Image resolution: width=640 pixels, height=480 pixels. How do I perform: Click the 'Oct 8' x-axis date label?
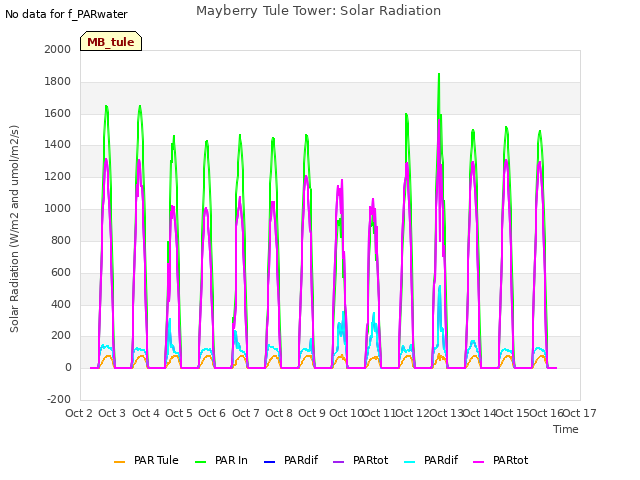[279, 413]
